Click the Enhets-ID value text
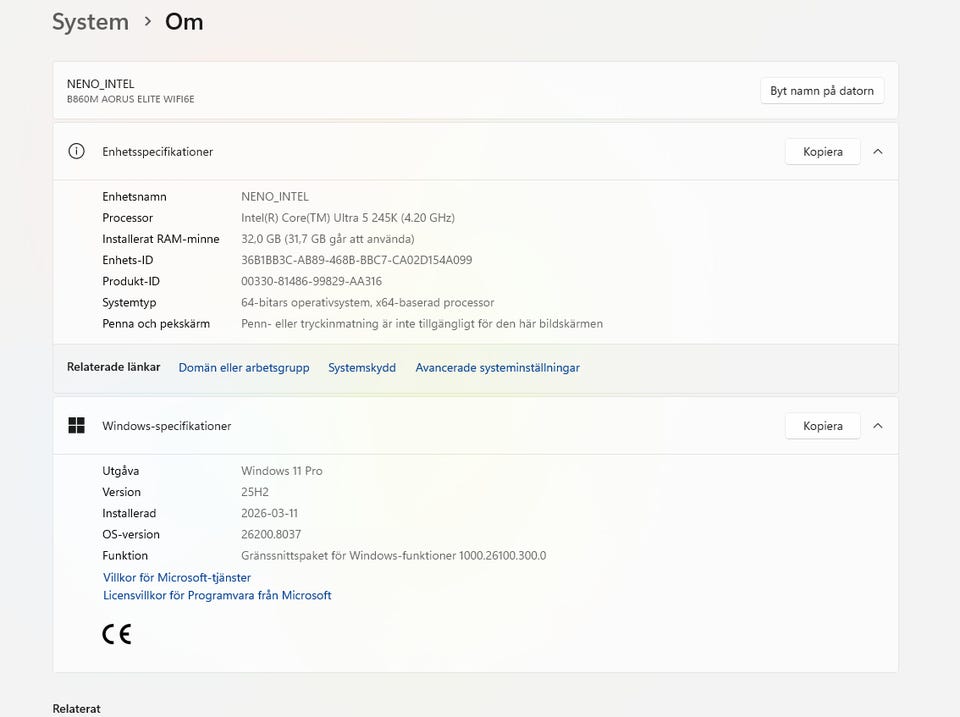960x717 pixels. [x=356, y=260]
